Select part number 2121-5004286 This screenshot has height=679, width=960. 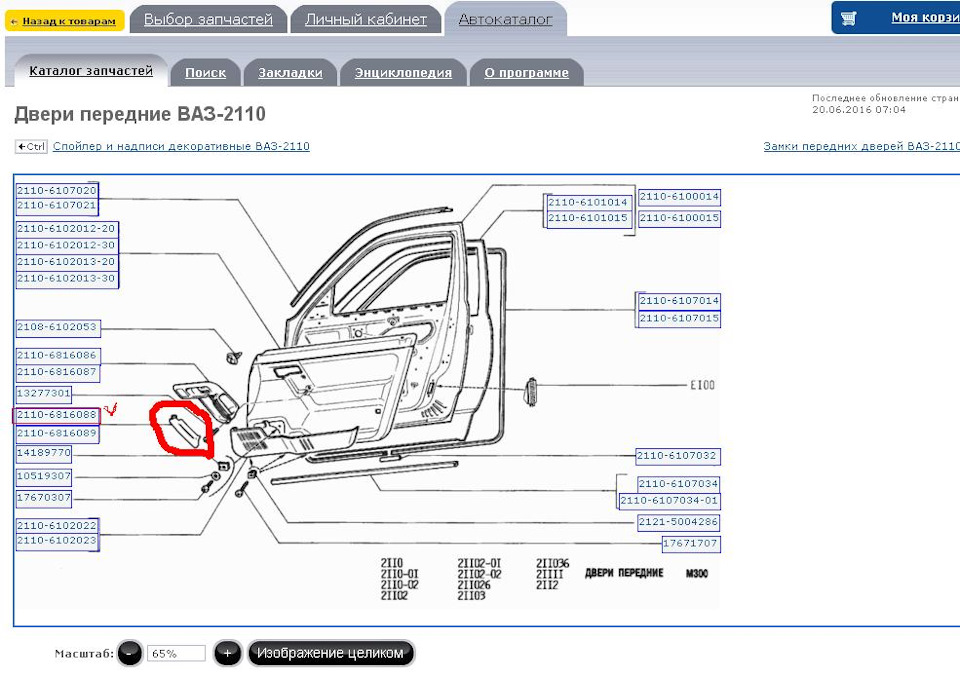[x=678, y=522]
